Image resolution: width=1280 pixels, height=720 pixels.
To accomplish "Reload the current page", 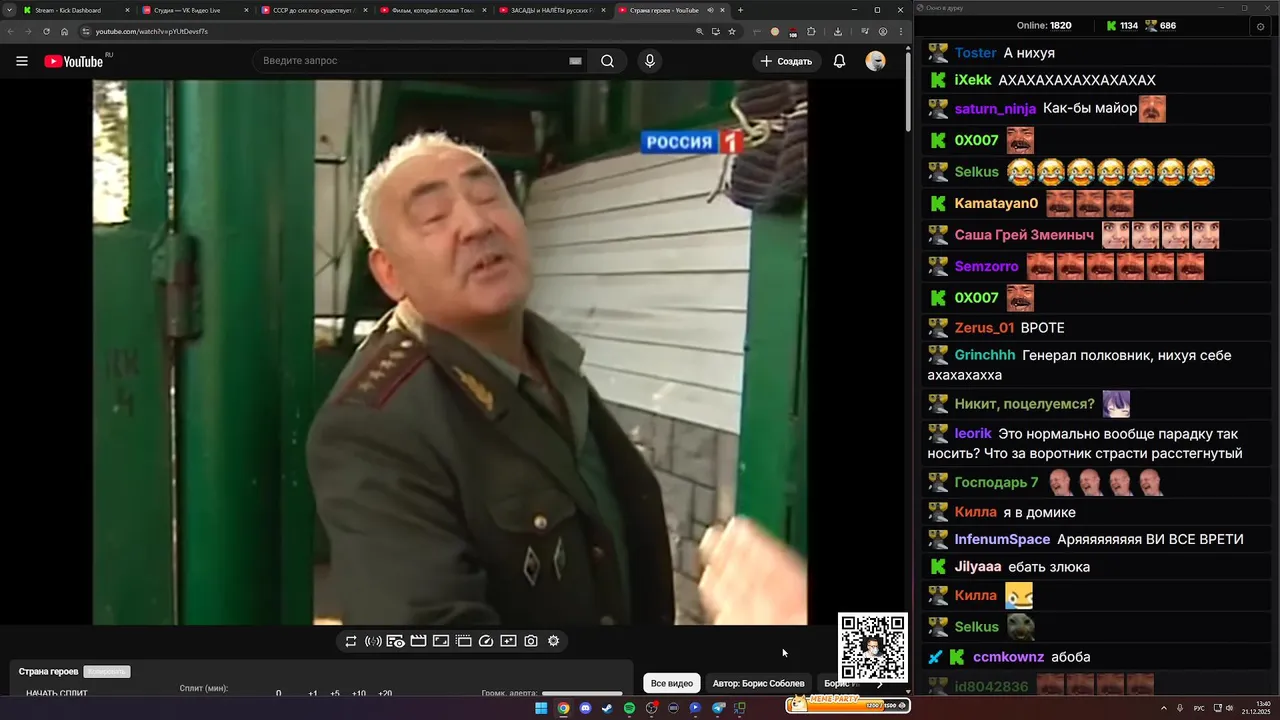I will tap(46, 31).
